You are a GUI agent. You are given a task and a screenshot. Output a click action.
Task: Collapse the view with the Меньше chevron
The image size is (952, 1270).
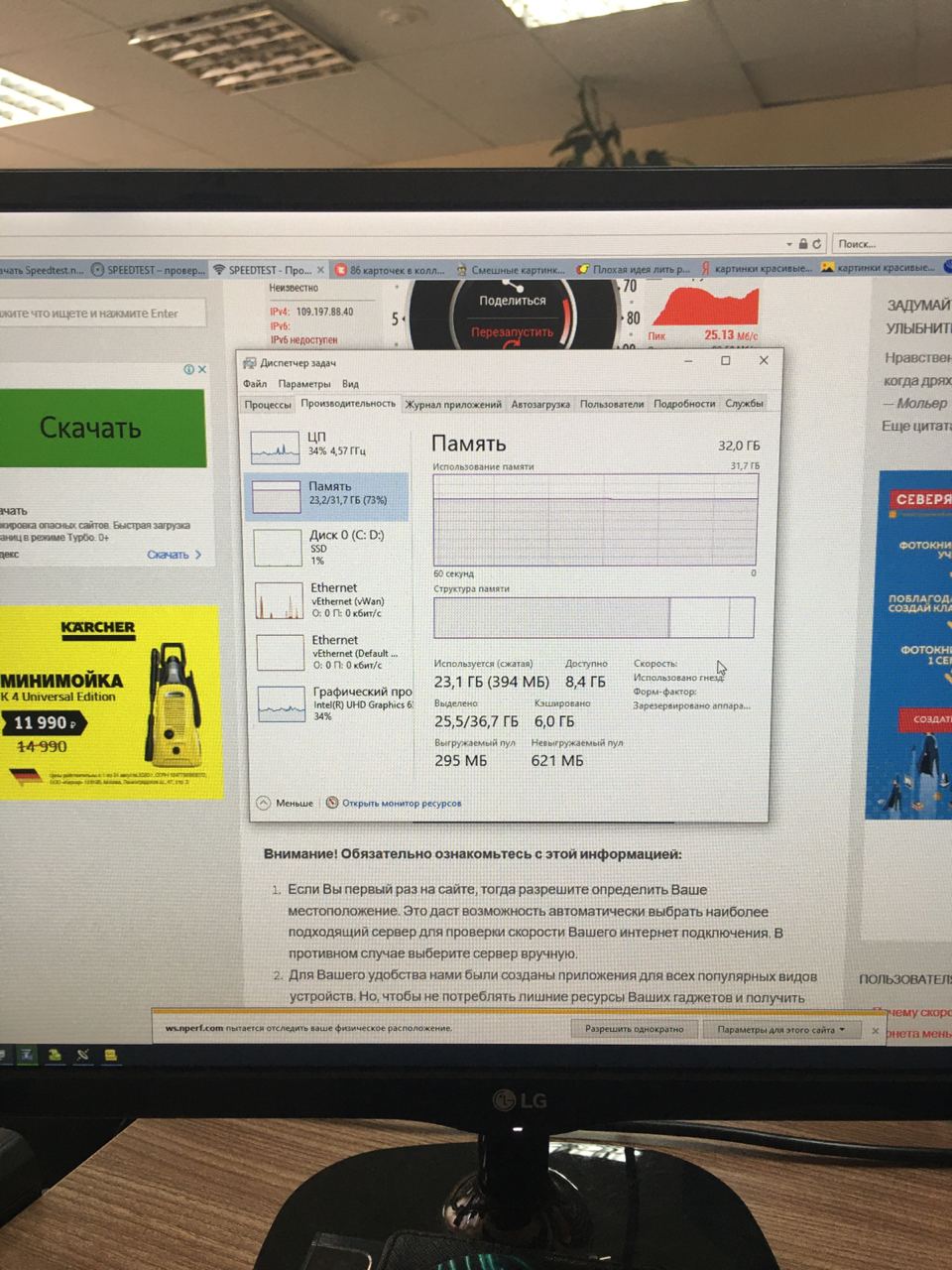point(285,803)
